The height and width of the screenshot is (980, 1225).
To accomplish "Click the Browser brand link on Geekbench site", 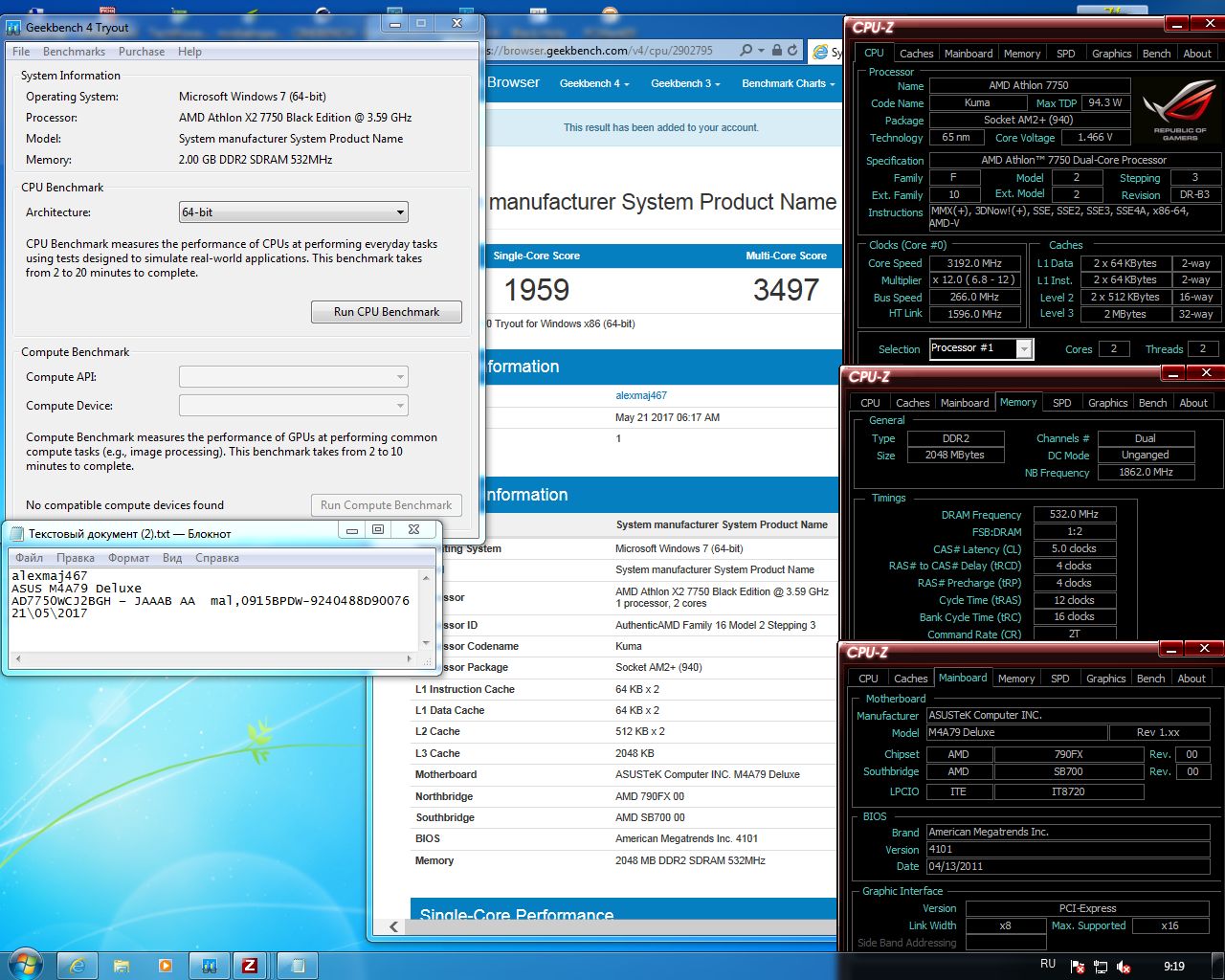I will click(514, 82).
